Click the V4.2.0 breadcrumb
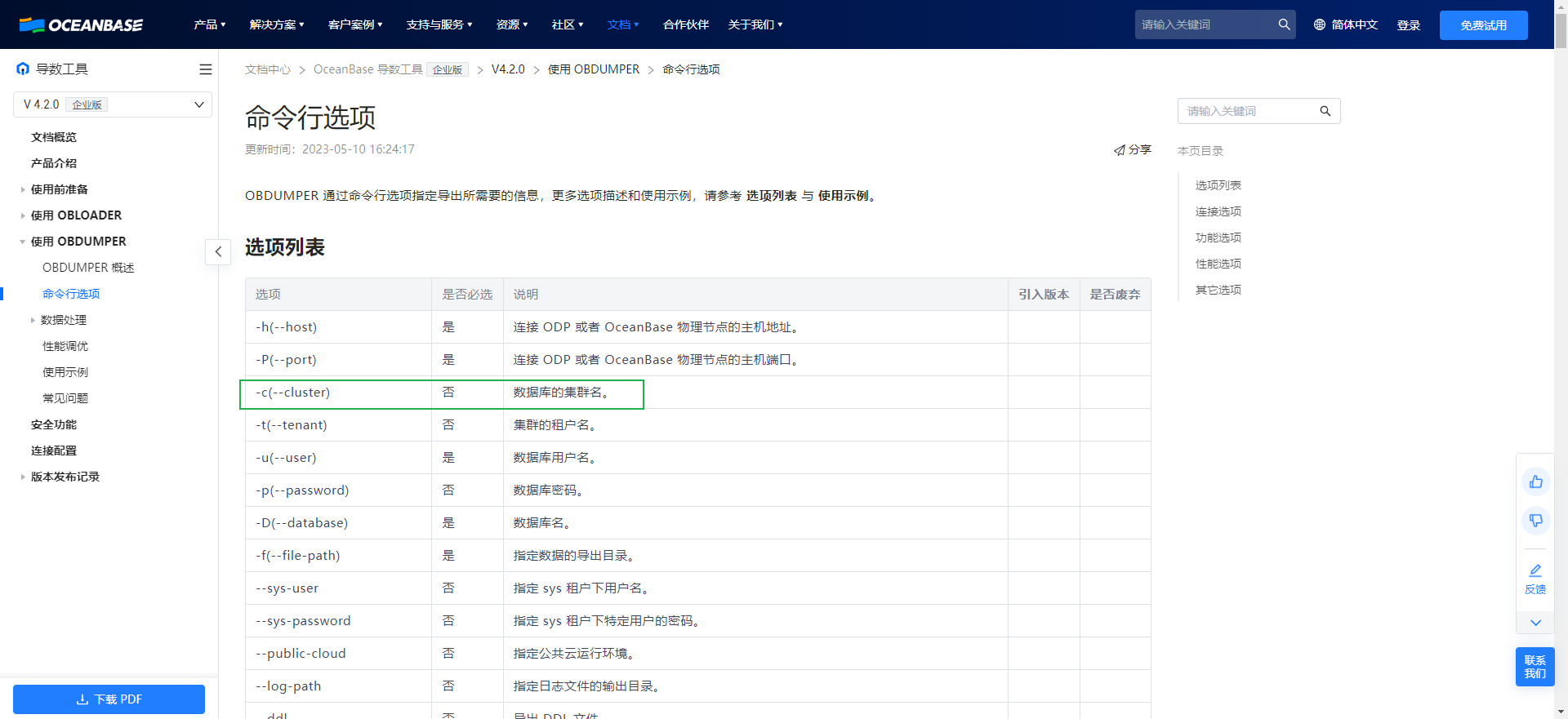Viewport: 1568px width, 719px height. 508,69
